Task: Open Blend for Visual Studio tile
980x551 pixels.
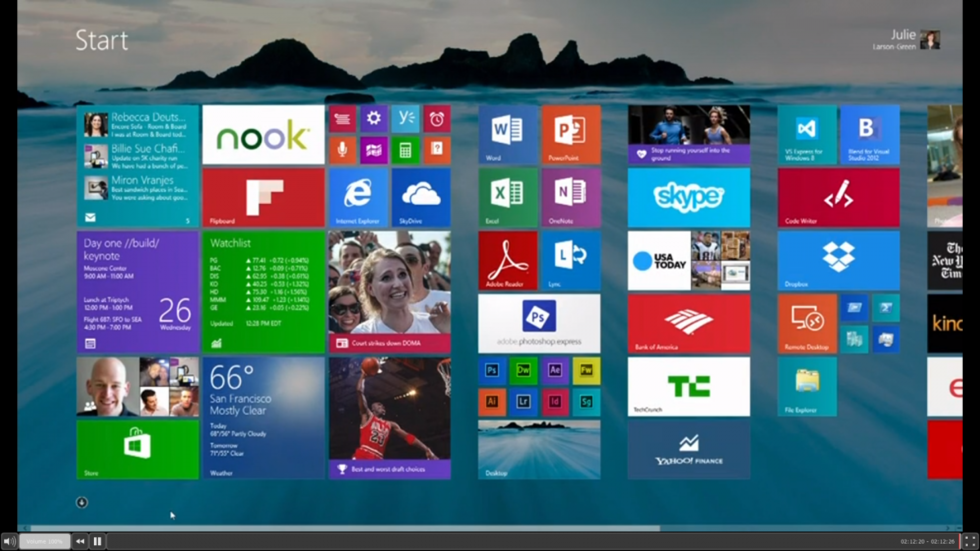Action: pyautogui.click(x=870, y=134)
